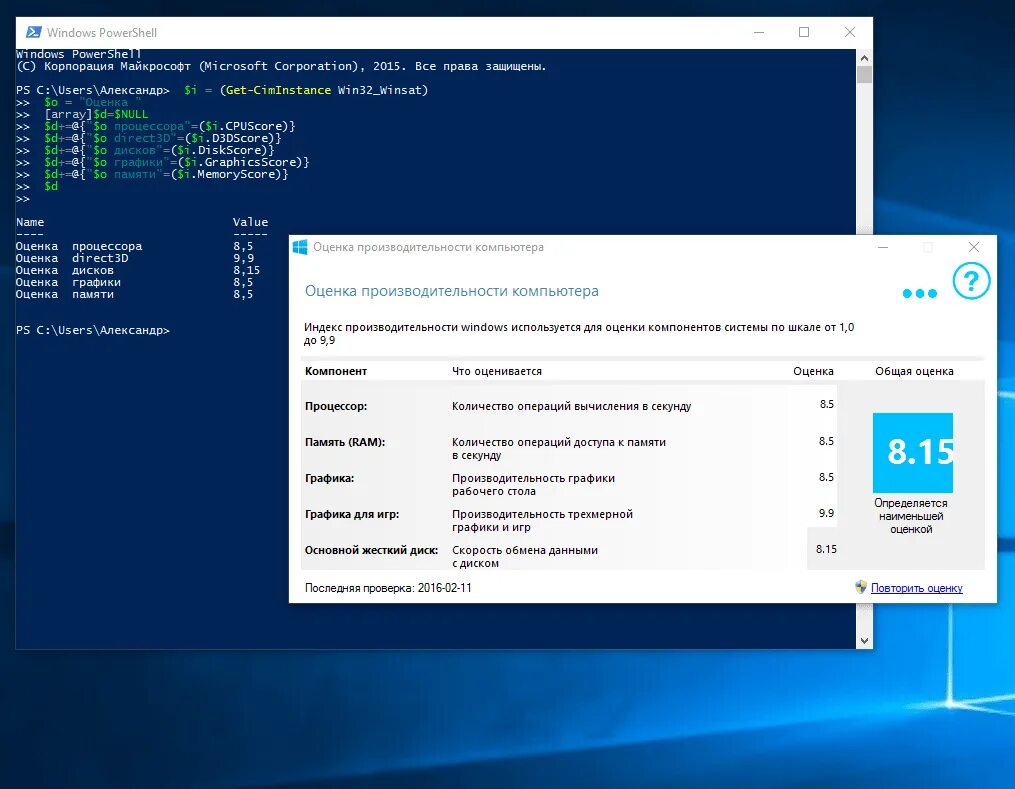Minimize the performance rating dialog

[x=883, y=247]
